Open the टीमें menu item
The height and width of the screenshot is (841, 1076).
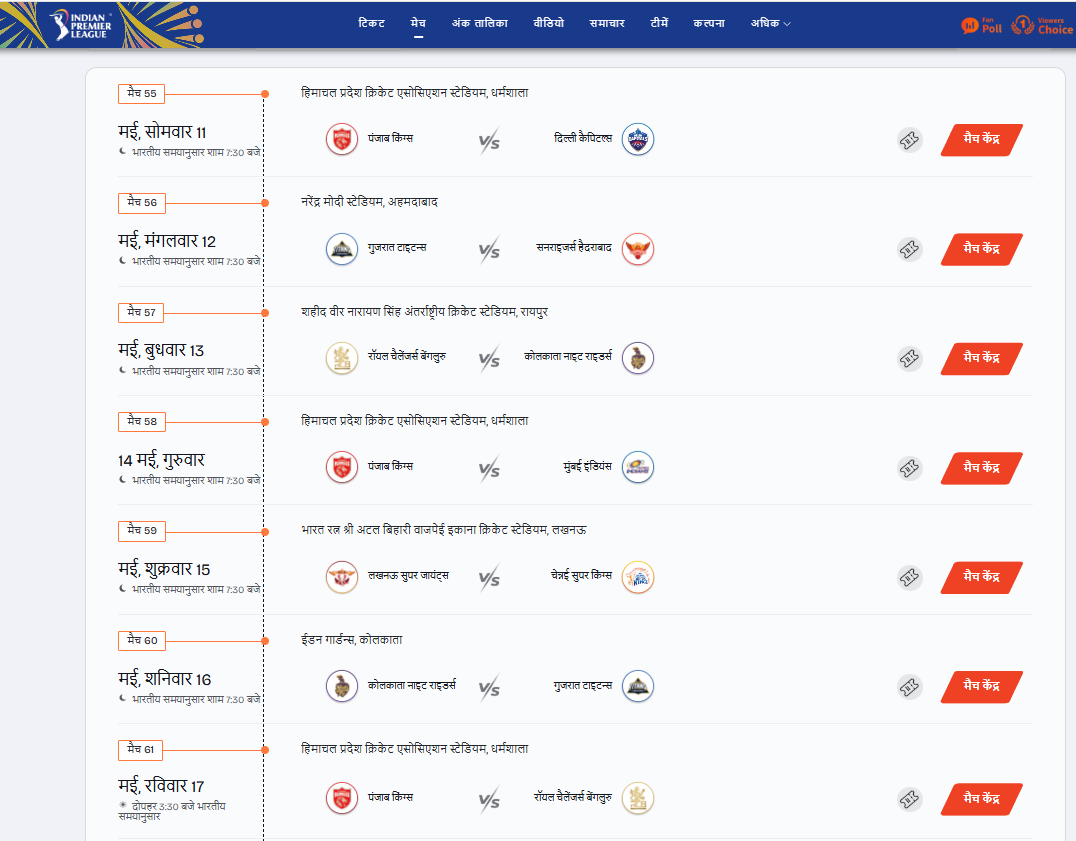point(659,23)
